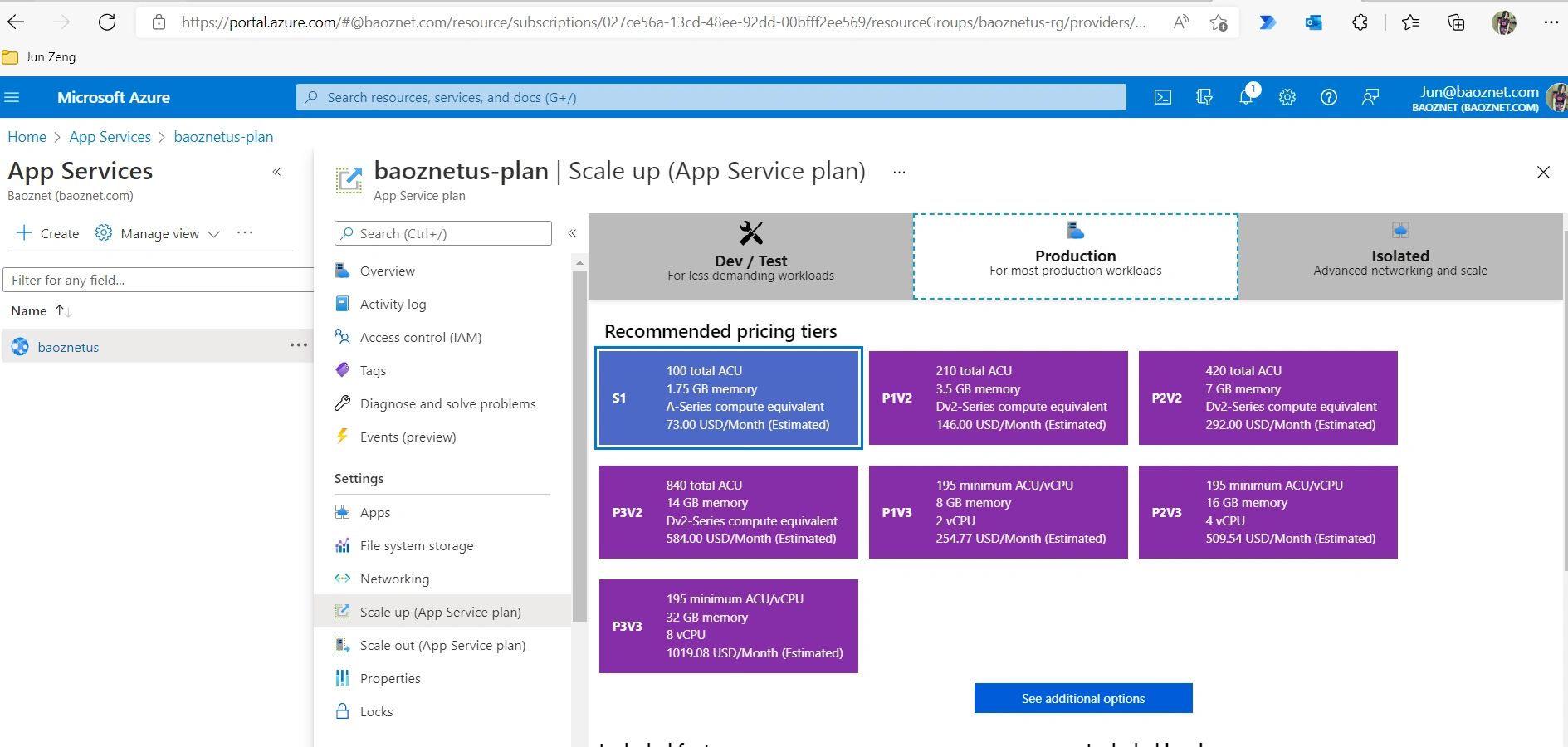The height and width of the screenshot is (747, 1568).
Task: Open the Azure Cloud Shell
Action: (x=1162, y=97)
